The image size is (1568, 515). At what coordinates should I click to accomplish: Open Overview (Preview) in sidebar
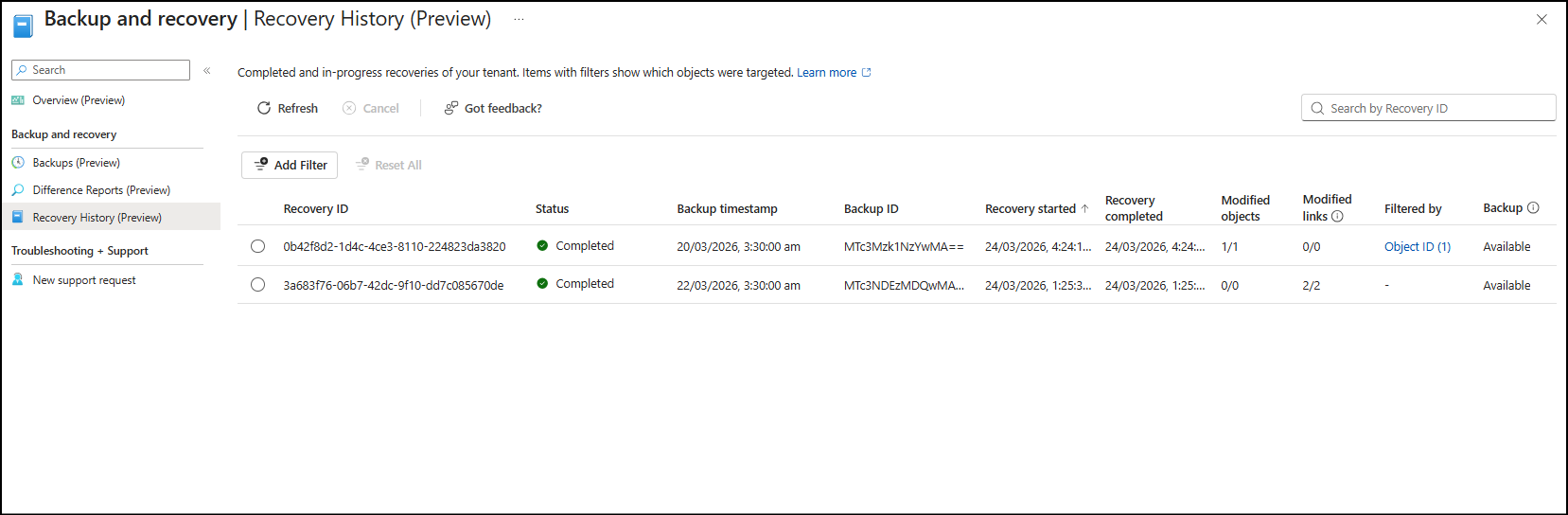79,100
